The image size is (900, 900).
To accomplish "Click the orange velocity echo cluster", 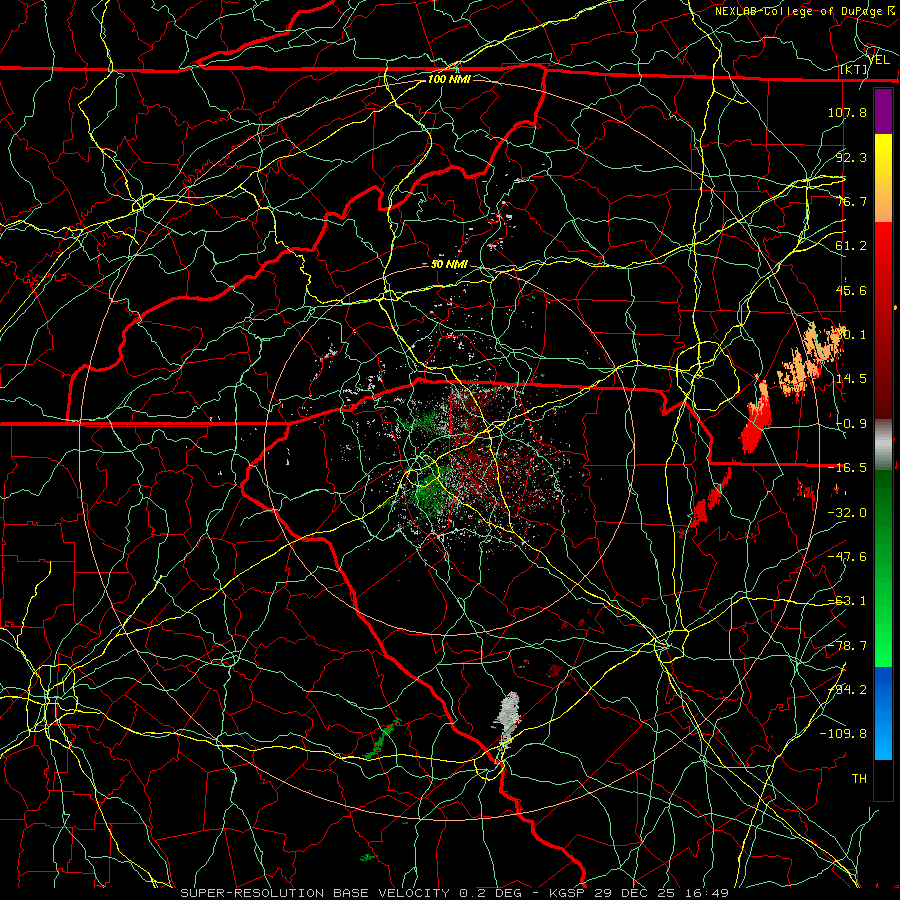I will [x=810, y=360].
